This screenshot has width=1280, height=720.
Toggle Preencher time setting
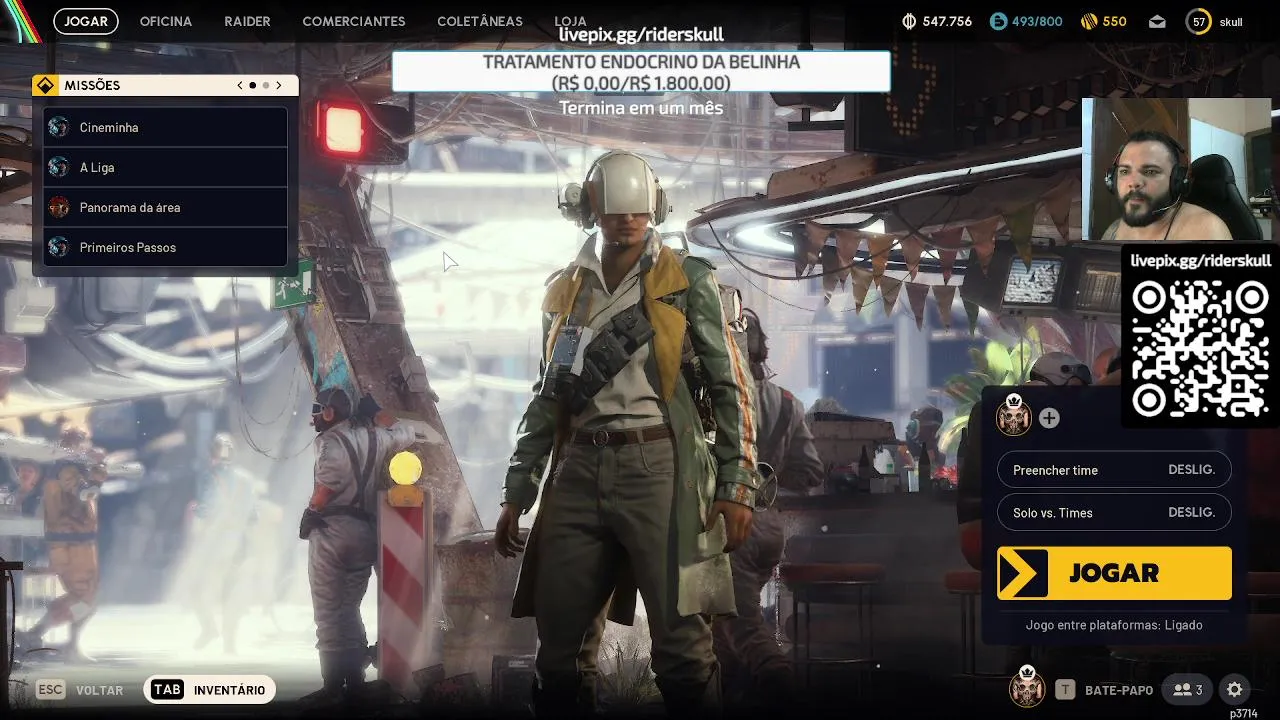click(1114, 470)
